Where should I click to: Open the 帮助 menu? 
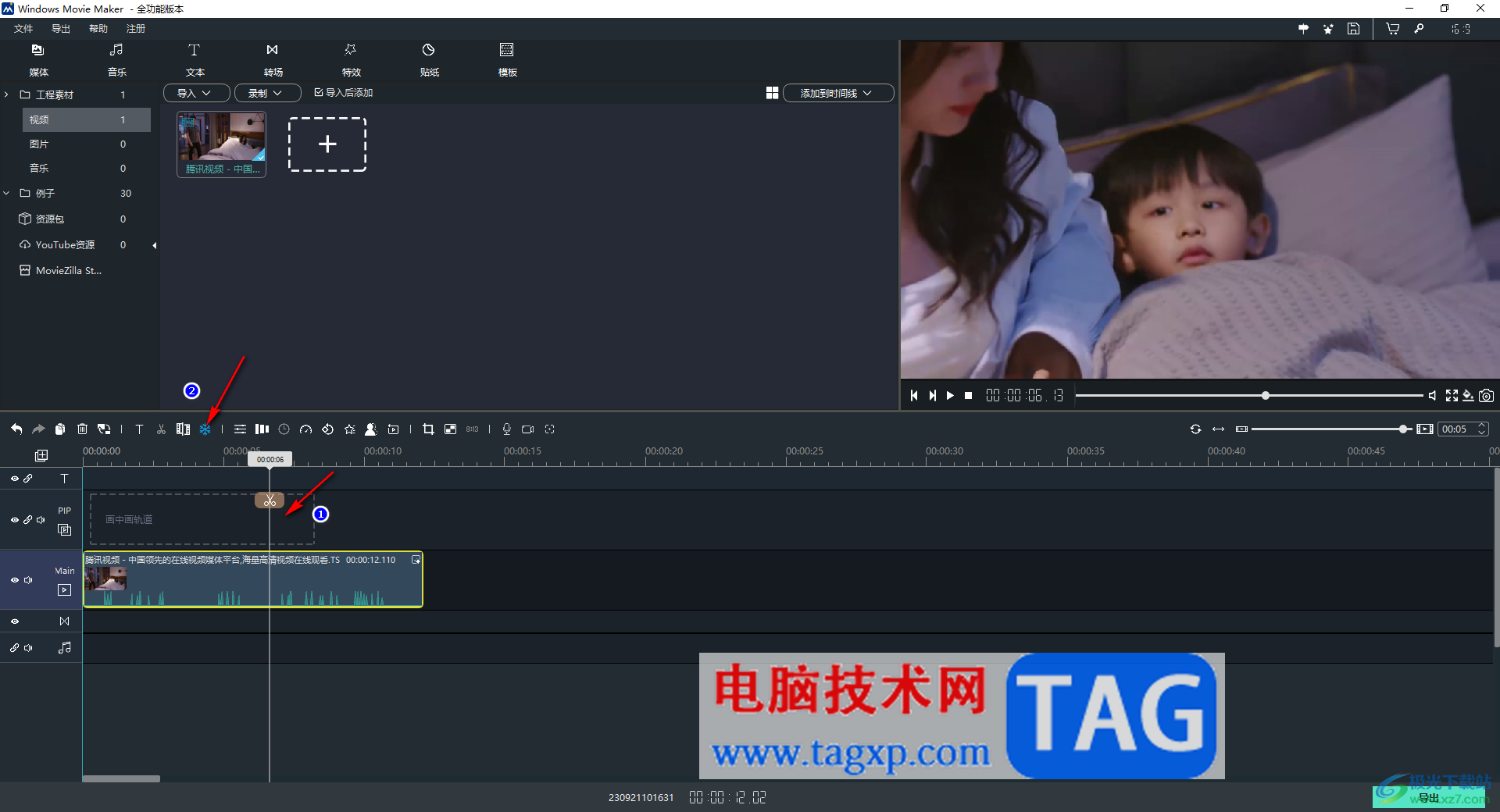point(98,29)
